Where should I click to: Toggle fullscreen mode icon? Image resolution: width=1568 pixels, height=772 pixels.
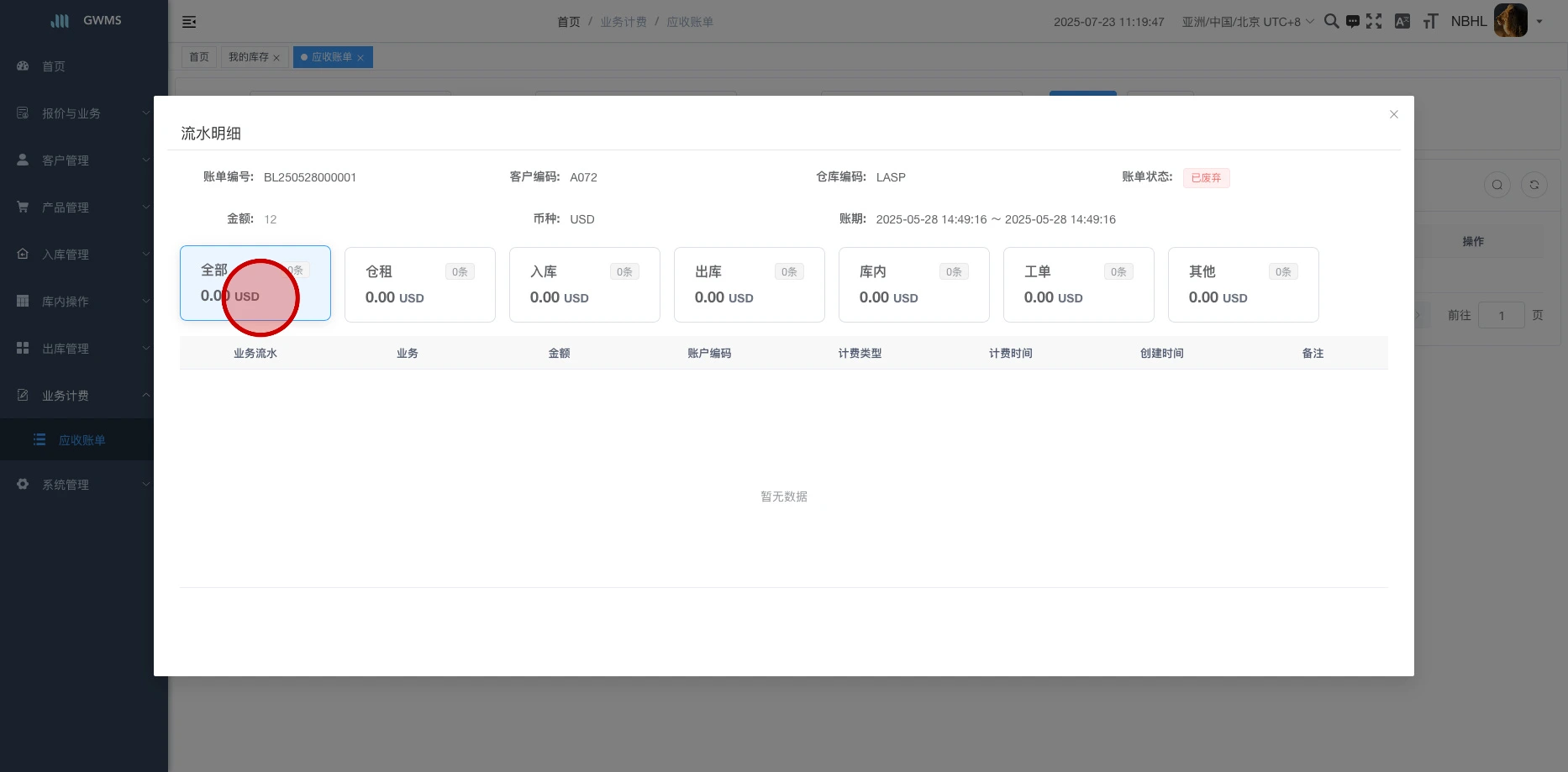[x=1374, y=21]
